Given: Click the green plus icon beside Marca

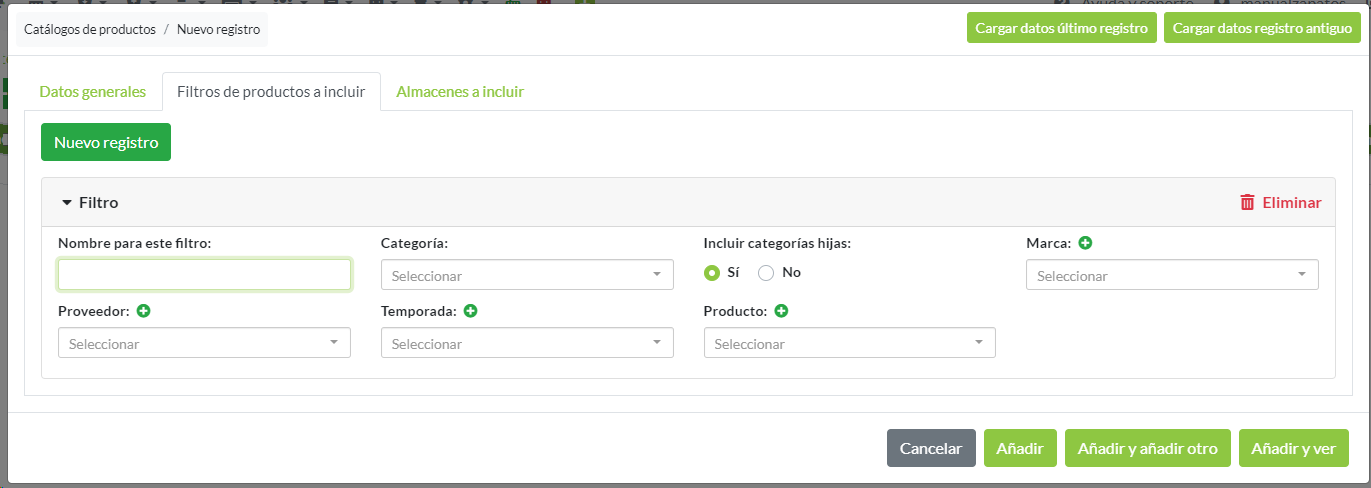Looking at the screenshot, I should coord(1085,243).
